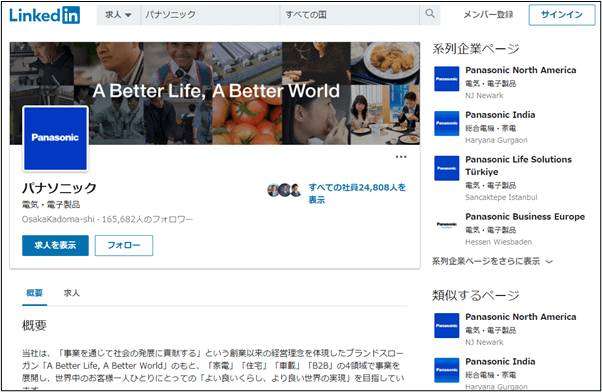The width and height of the screenshot is (602, 392).
Task: Click Panasonic North America logo under 系列企業ページ
Action: point(447,79)
